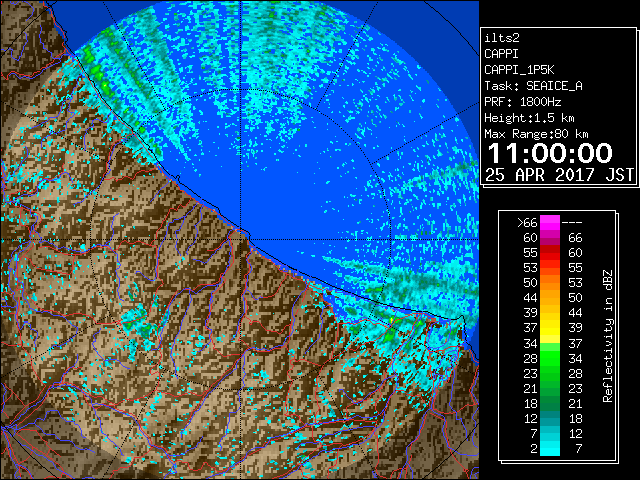Click the "25 APR 2017 JST" date

[559, 175]
